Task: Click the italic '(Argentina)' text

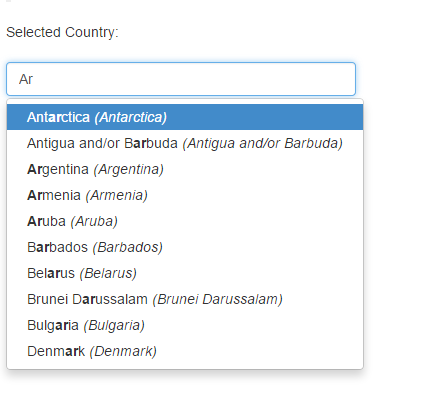Action: (x=129, y=169)
